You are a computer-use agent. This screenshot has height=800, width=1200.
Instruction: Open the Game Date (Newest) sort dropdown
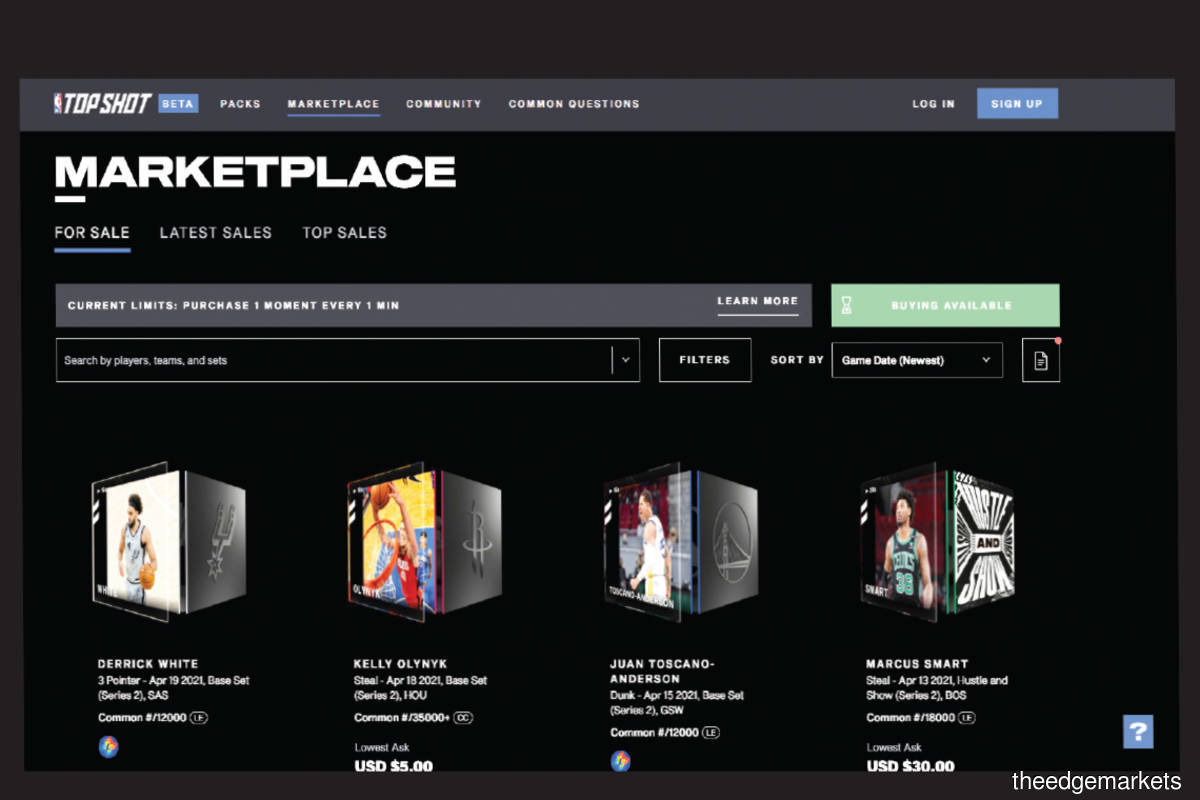tap(917, 360)
